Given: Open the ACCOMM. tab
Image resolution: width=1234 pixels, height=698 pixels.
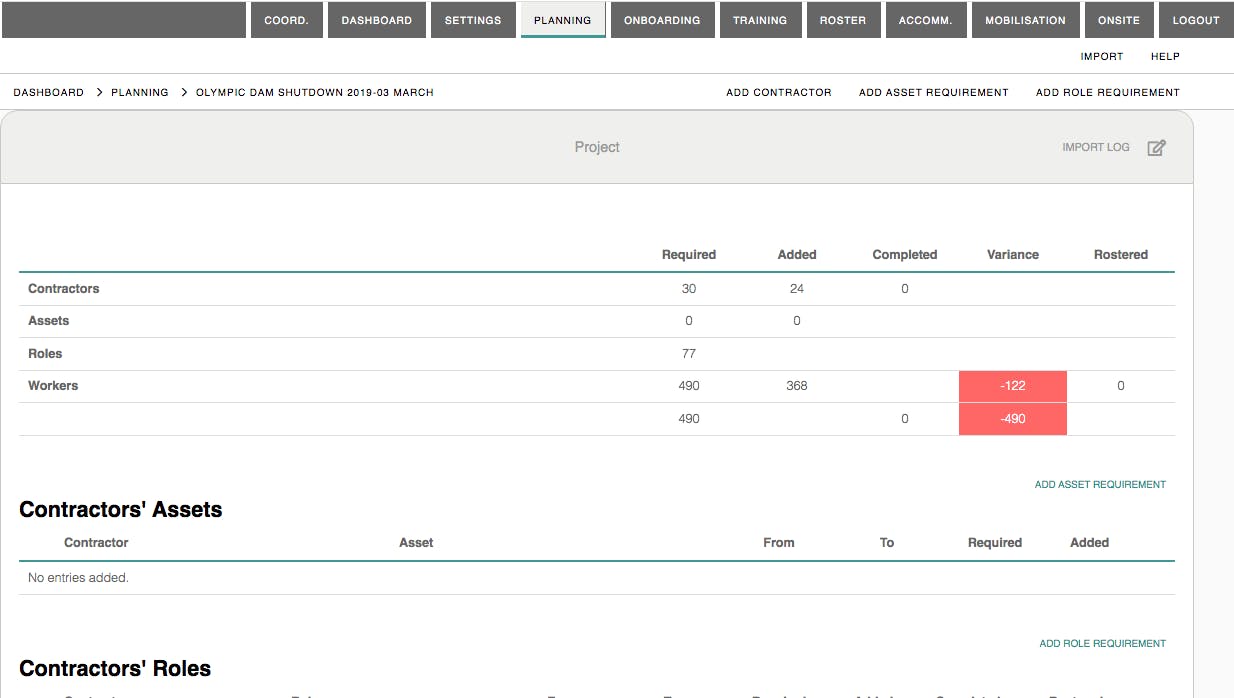Looking at the screenshot, I should pyautogui.click(x=925, y=20).
